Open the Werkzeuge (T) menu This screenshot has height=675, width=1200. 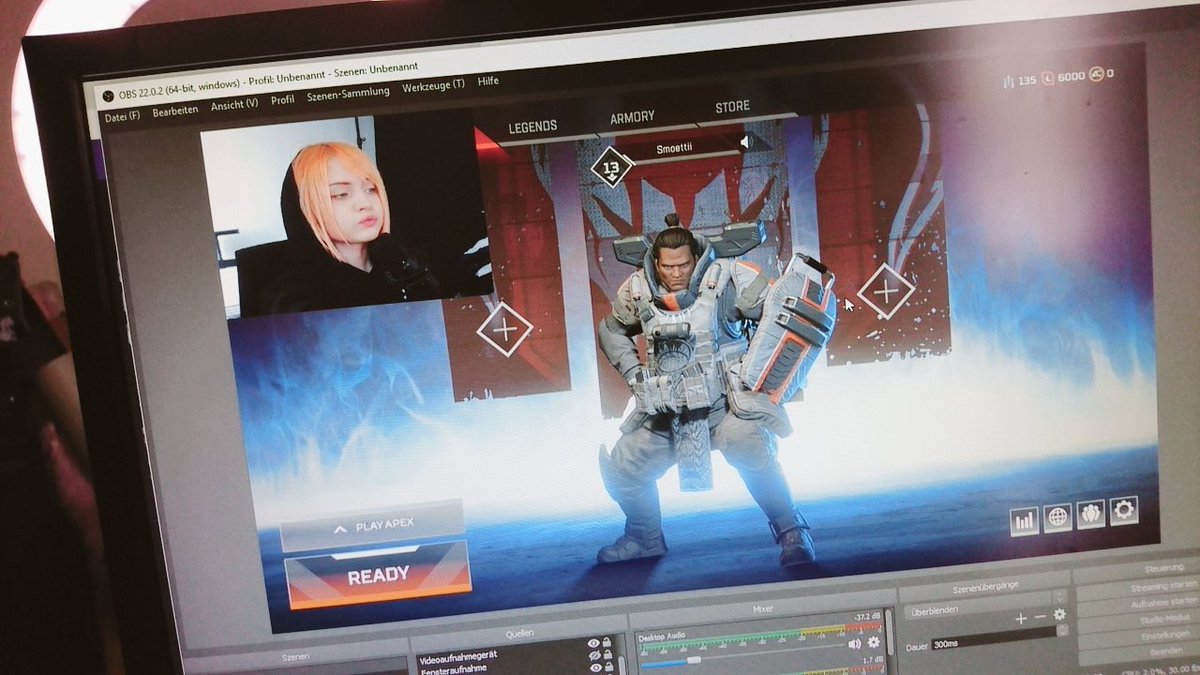(433, 86)
